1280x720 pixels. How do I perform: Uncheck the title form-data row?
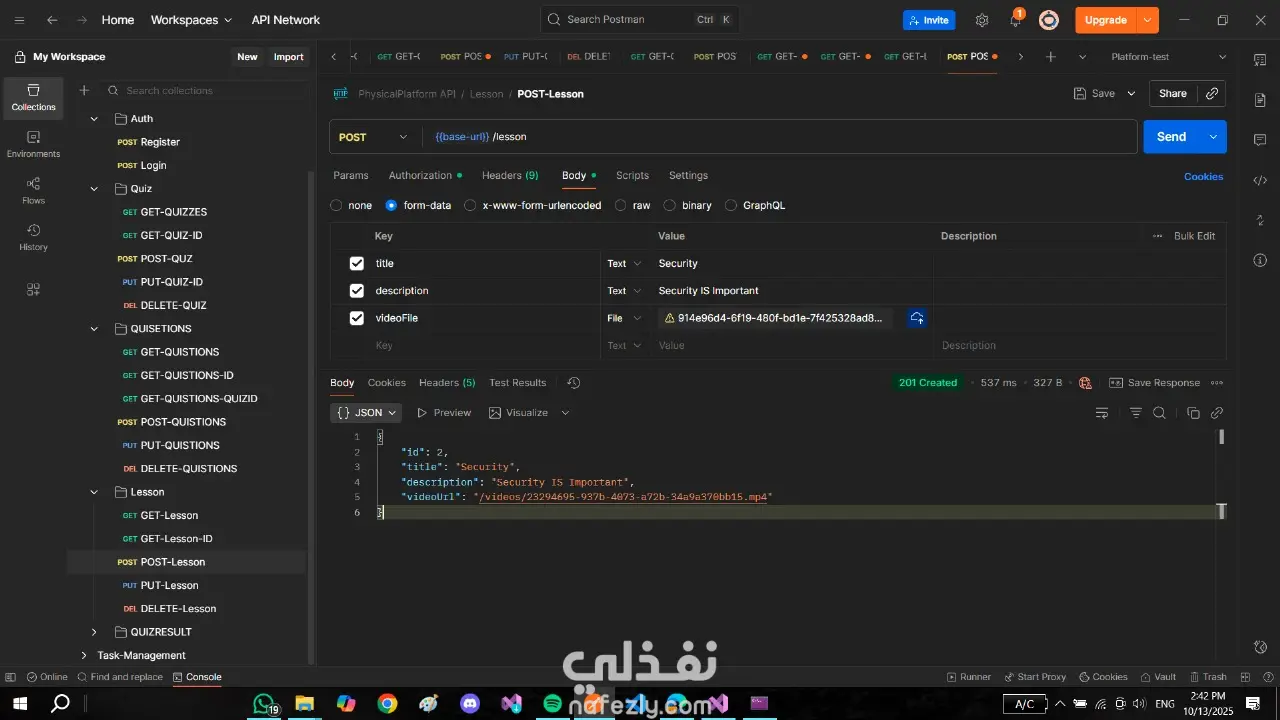pos(357,264)
